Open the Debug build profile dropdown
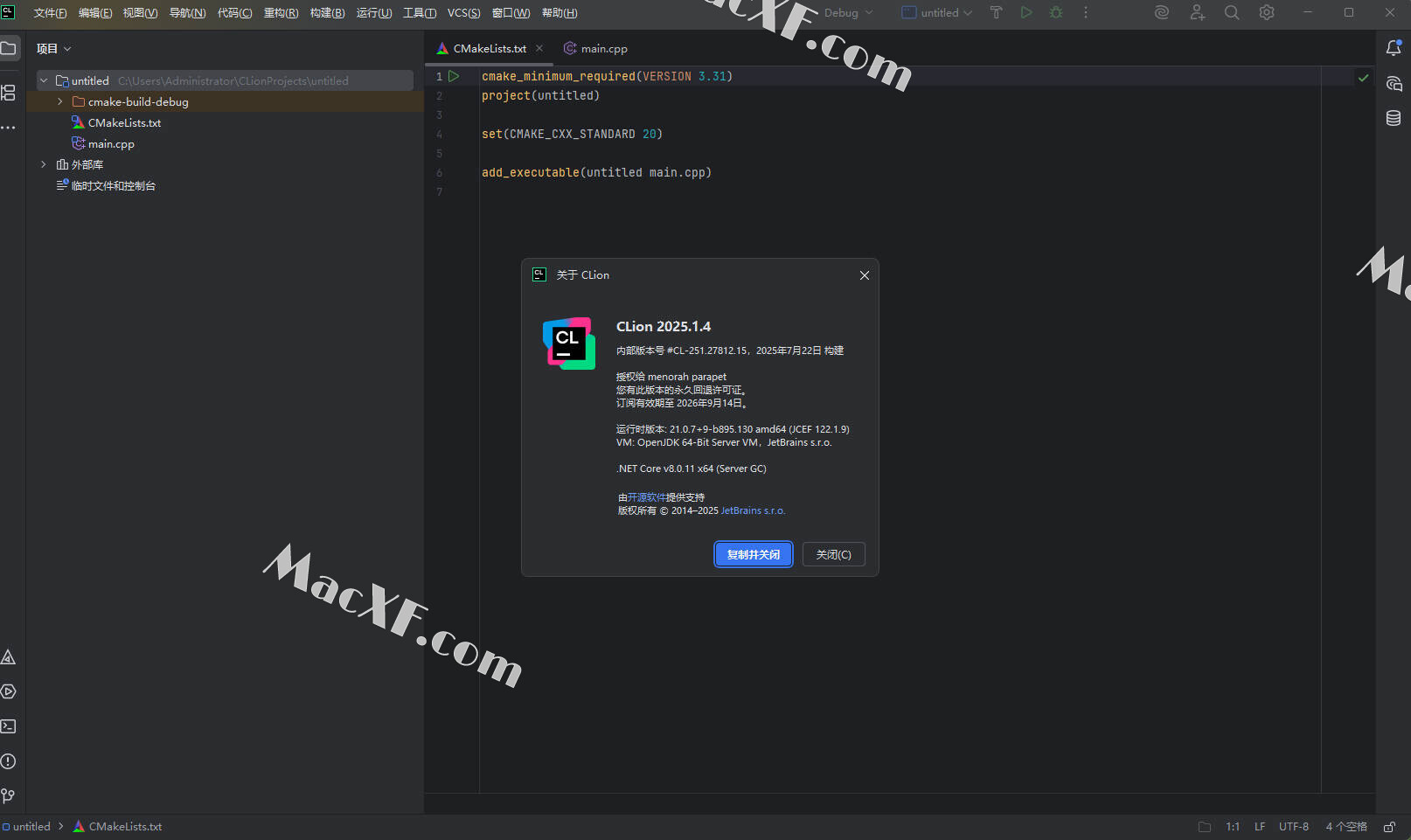Viewport: 1411px width, 840px height. click(848, 12)
